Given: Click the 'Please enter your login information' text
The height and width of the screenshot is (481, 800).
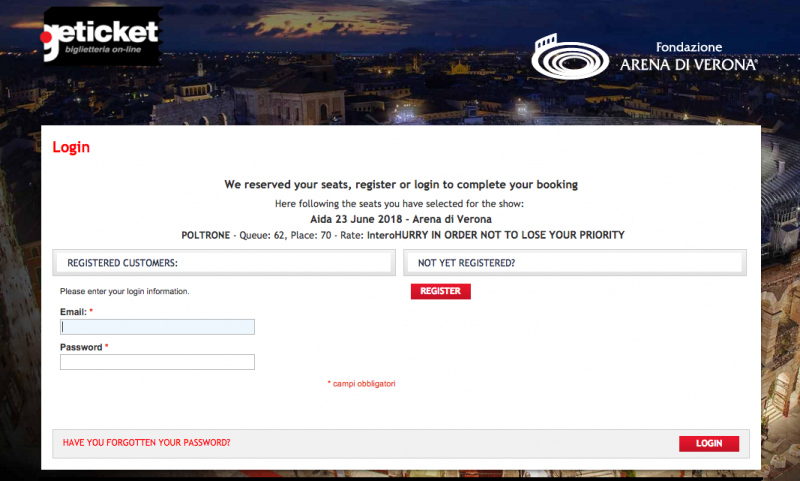Looking at the screenshot, I should (124, 291).
